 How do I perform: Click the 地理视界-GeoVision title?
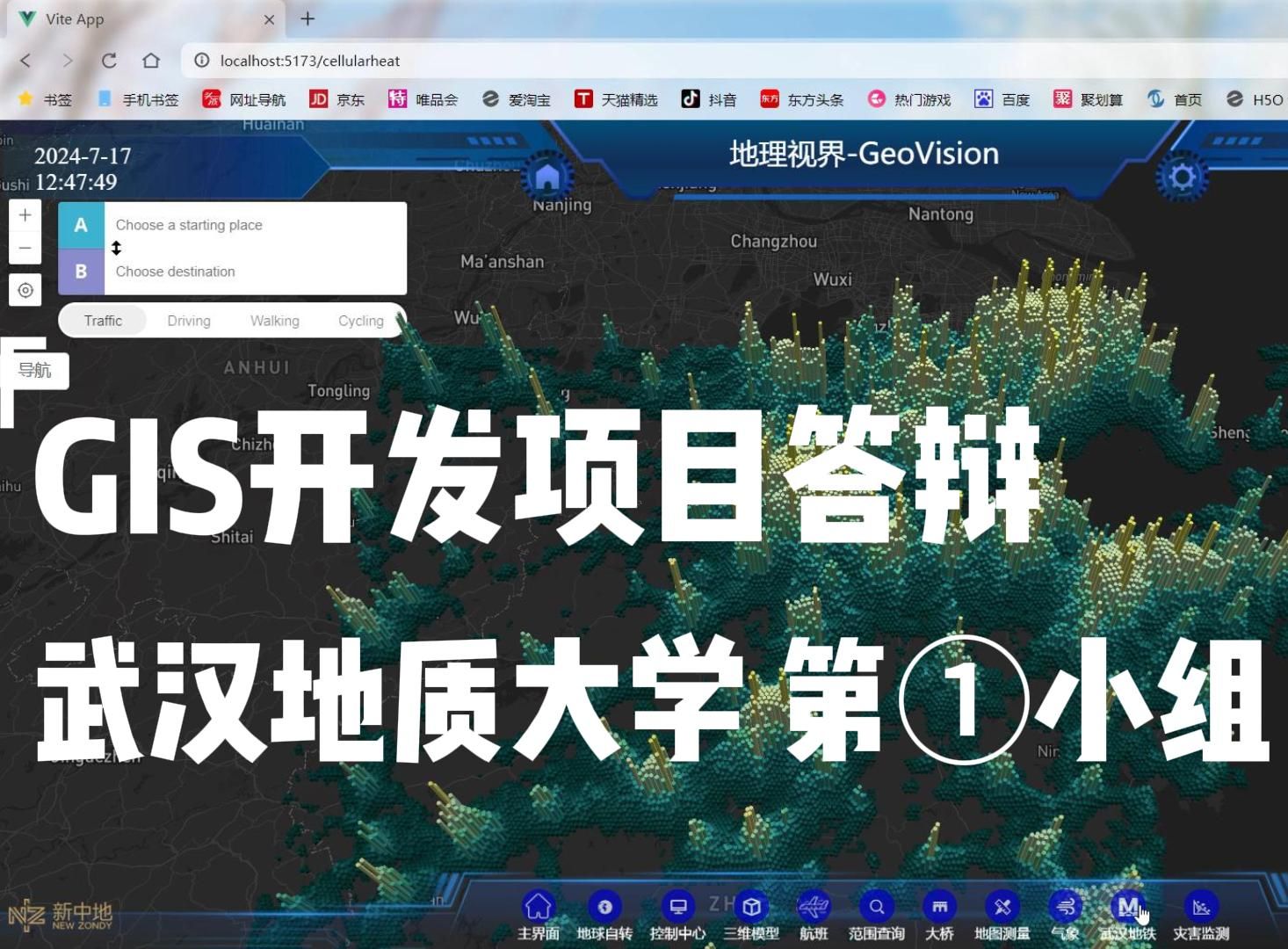pyautogui.click(x=864, y=154)
